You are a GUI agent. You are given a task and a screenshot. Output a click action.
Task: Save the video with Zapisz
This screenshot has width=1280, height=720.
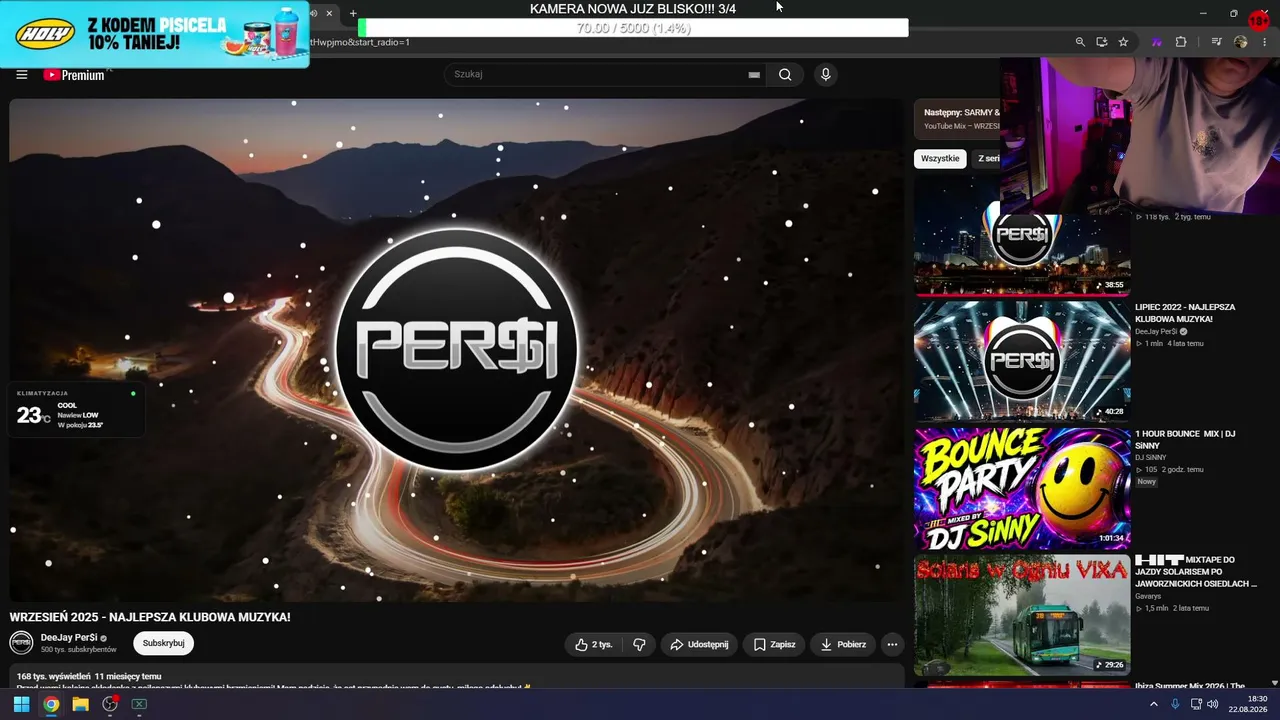[x=774, y=645]
